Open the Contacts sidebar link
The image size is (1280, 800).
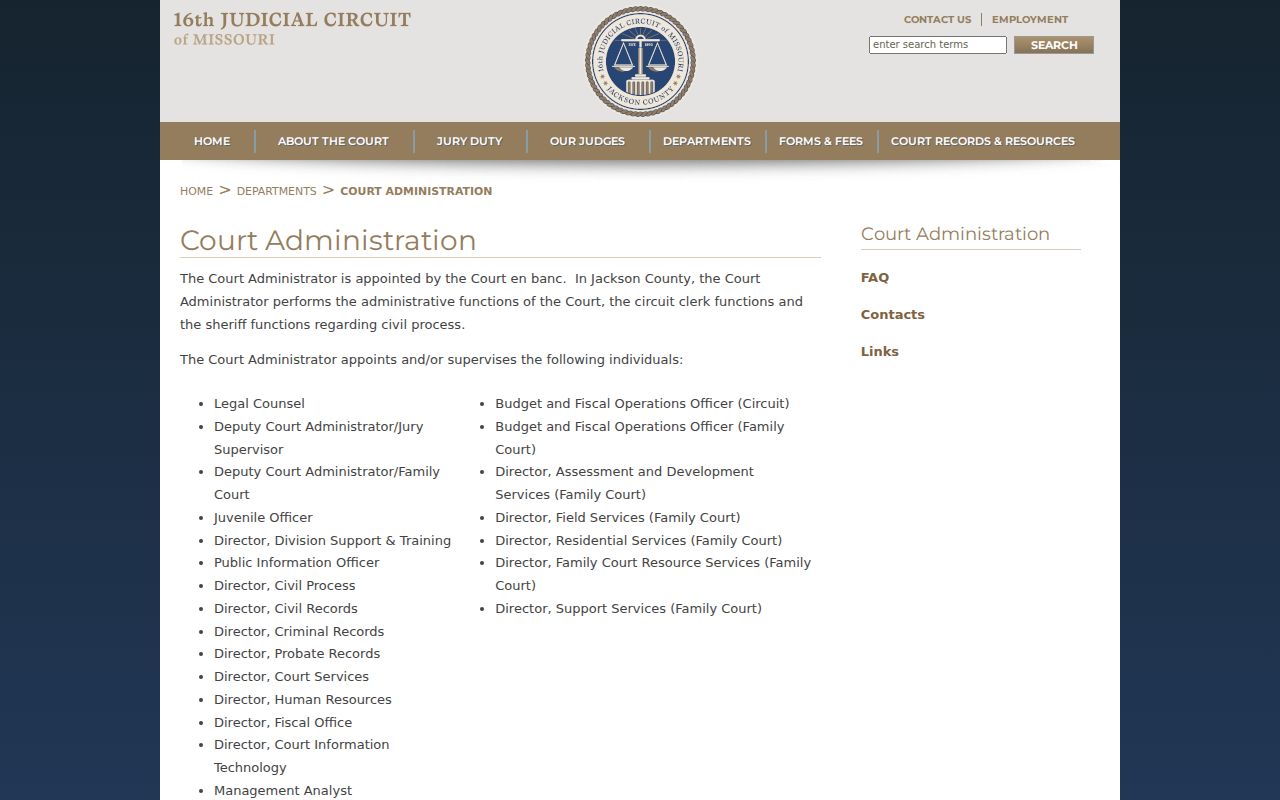tap(893, 315)
